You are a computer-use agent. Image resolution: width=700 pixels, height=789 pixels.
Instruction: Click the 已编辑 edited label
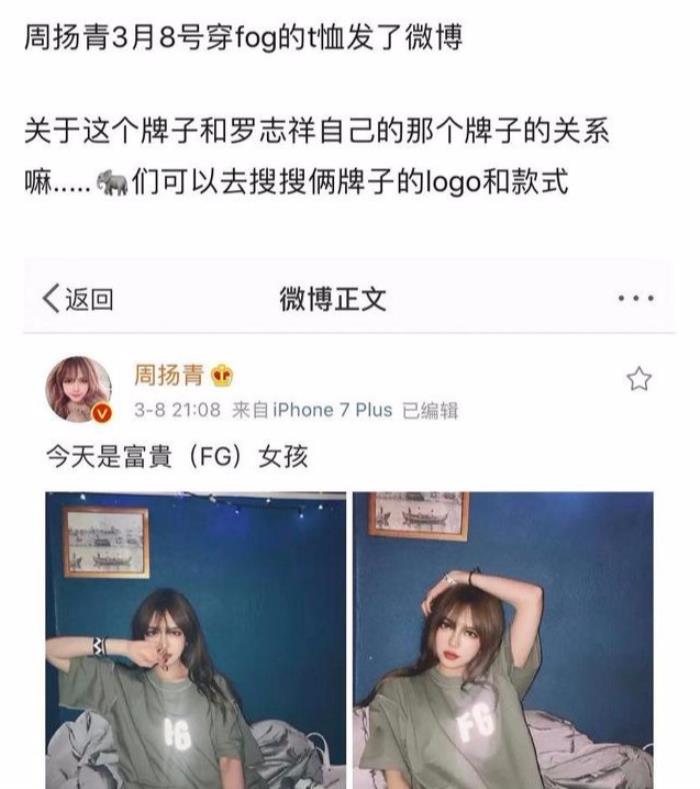click(430, 411)
